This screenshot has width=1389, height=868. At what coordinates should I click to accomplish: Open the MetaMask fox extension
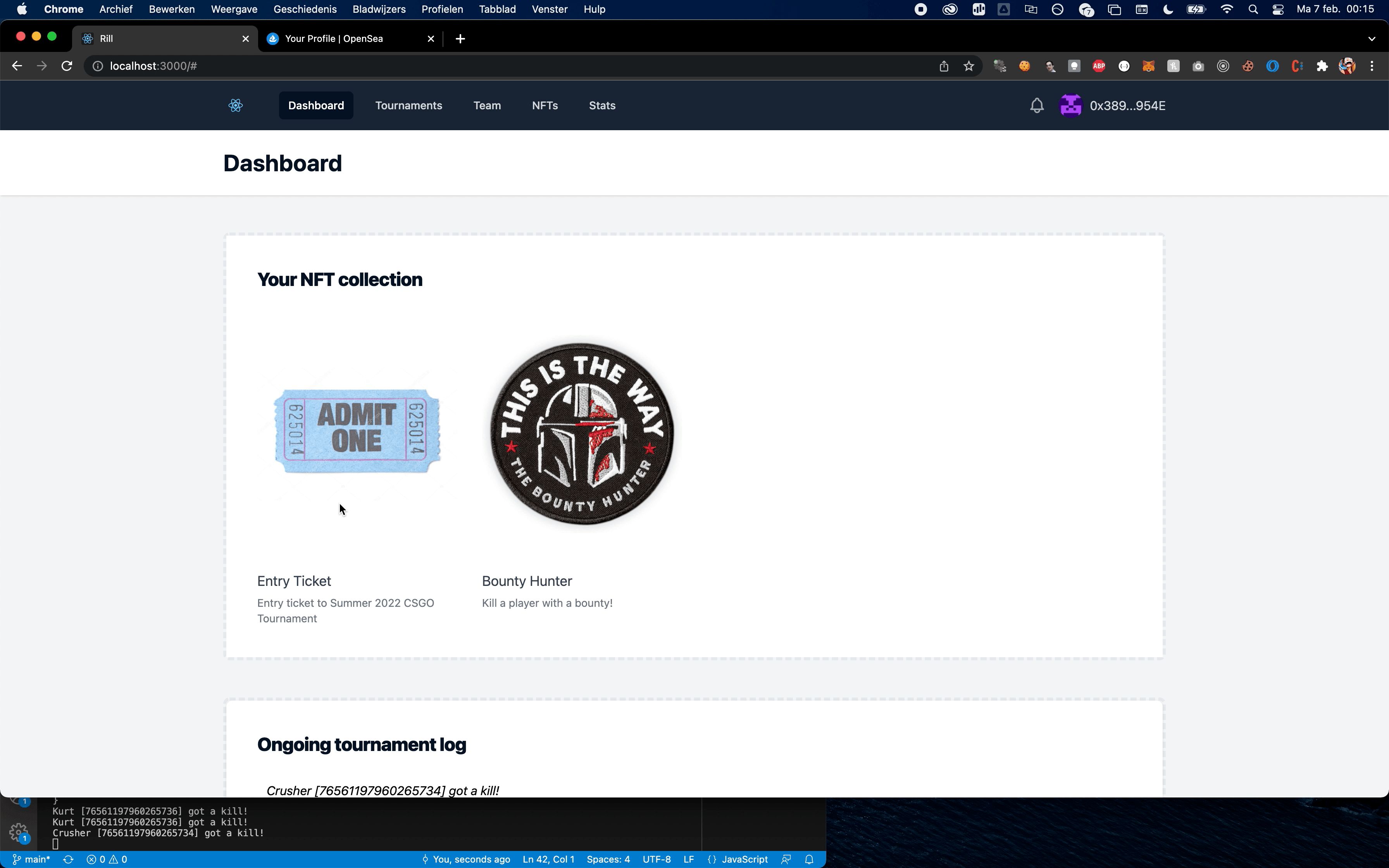1148,66
